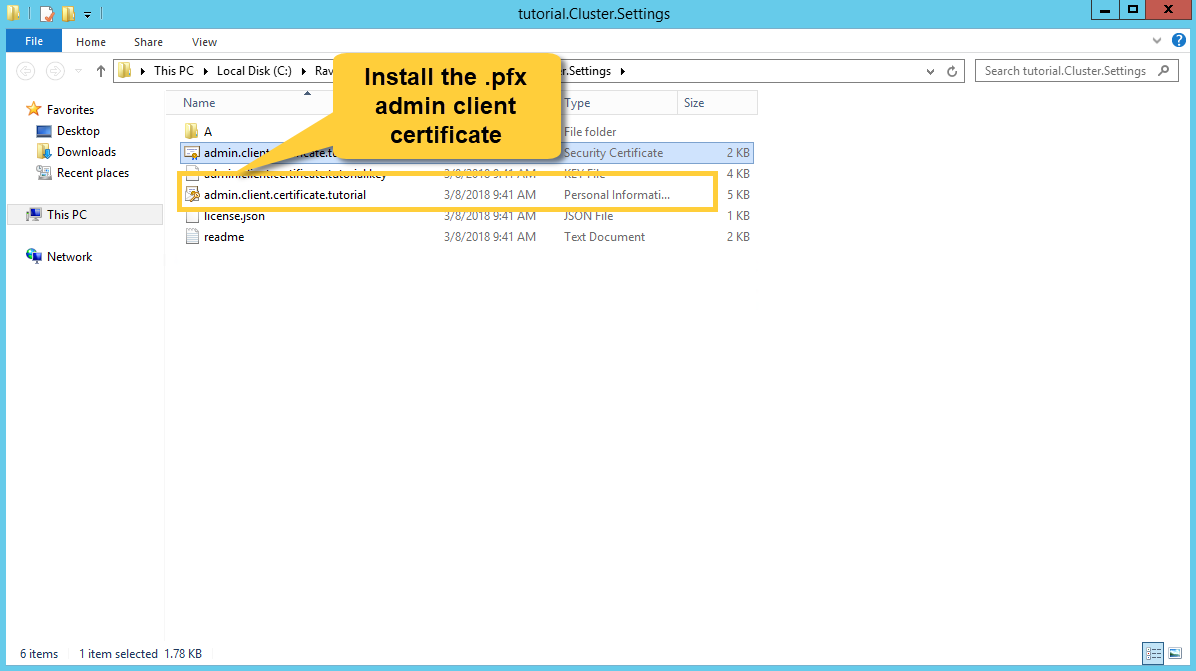Switch to the Home ribbon tab

click(x=91, y=42)
